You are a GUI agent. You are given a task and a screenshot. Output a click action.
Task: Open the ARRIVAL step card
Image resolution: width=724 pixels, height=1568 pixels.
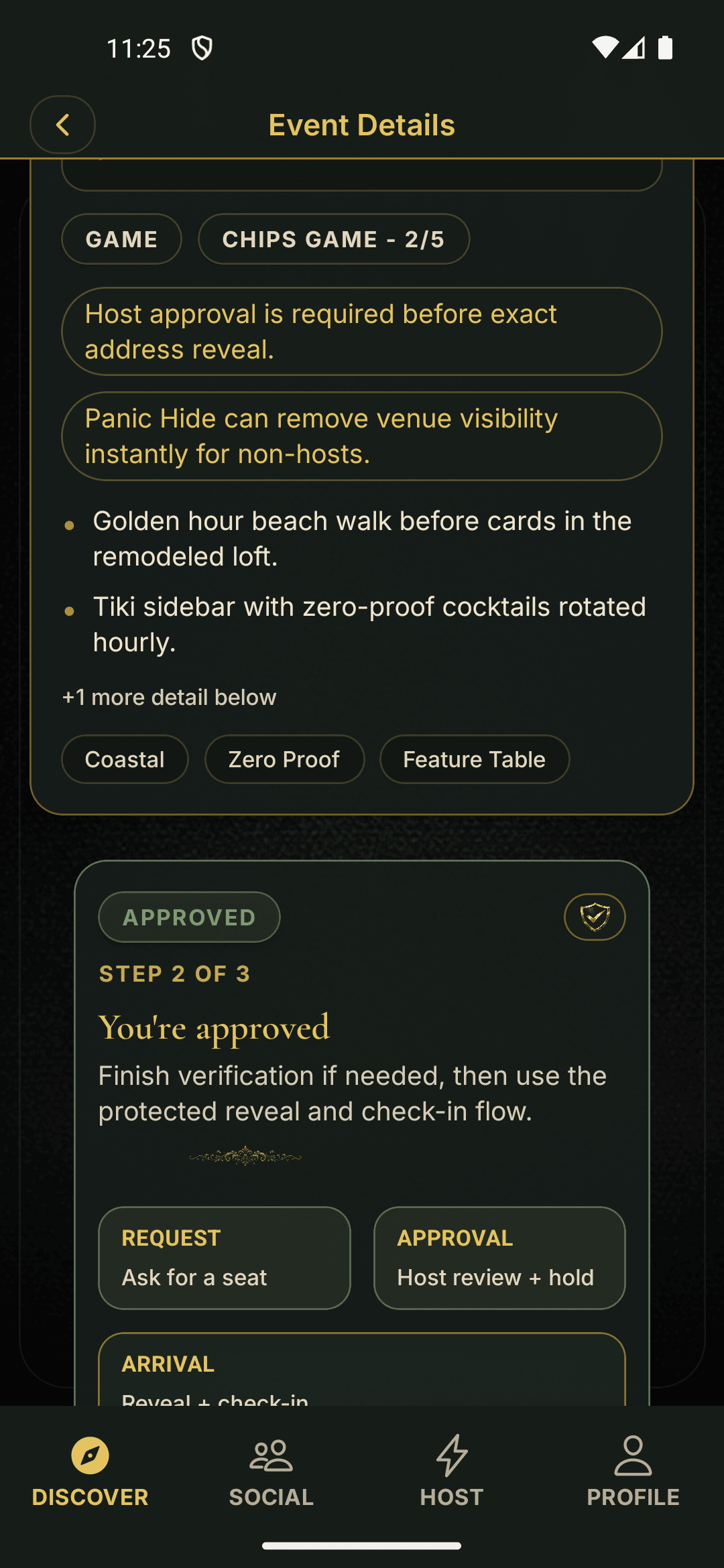pyautogui.click(x=361, y=1370)
